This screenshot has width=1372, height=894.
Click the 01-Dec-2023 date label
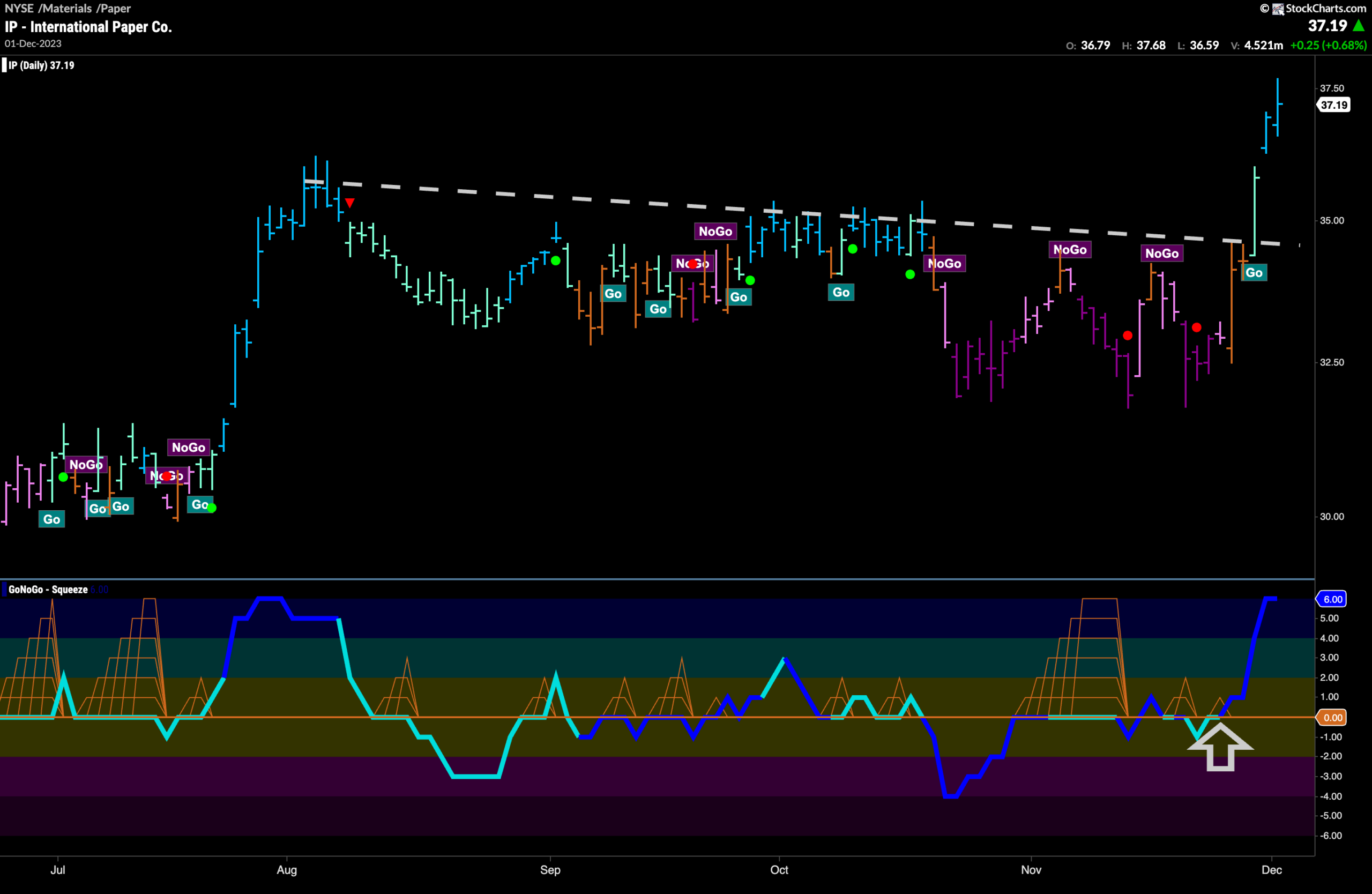pyautogui.click(x=33, y=43)
